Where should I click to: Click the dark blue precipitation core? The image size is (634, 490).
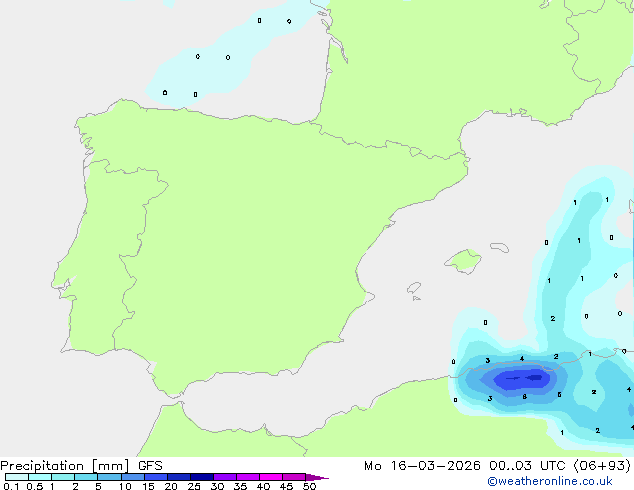(535, 378)
